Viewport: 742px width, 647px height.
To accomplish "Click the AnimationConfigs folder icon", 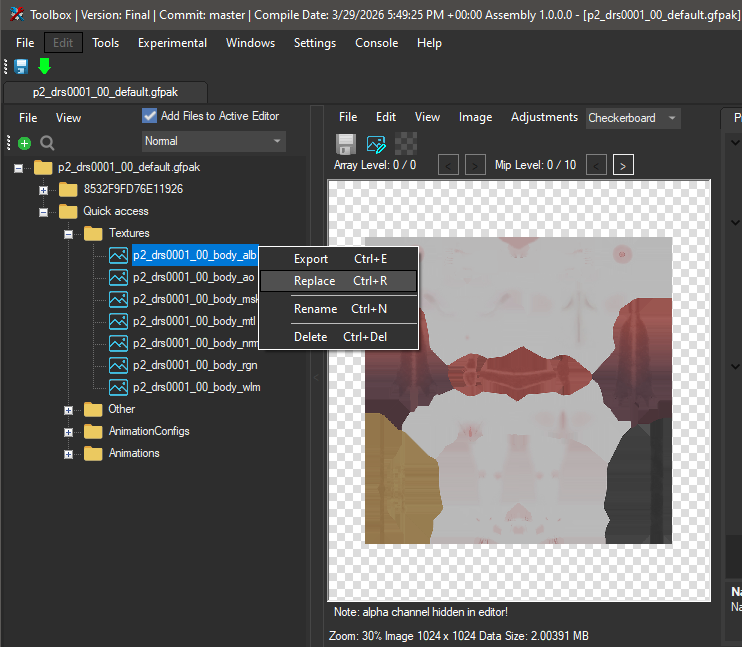I will 93,431.
